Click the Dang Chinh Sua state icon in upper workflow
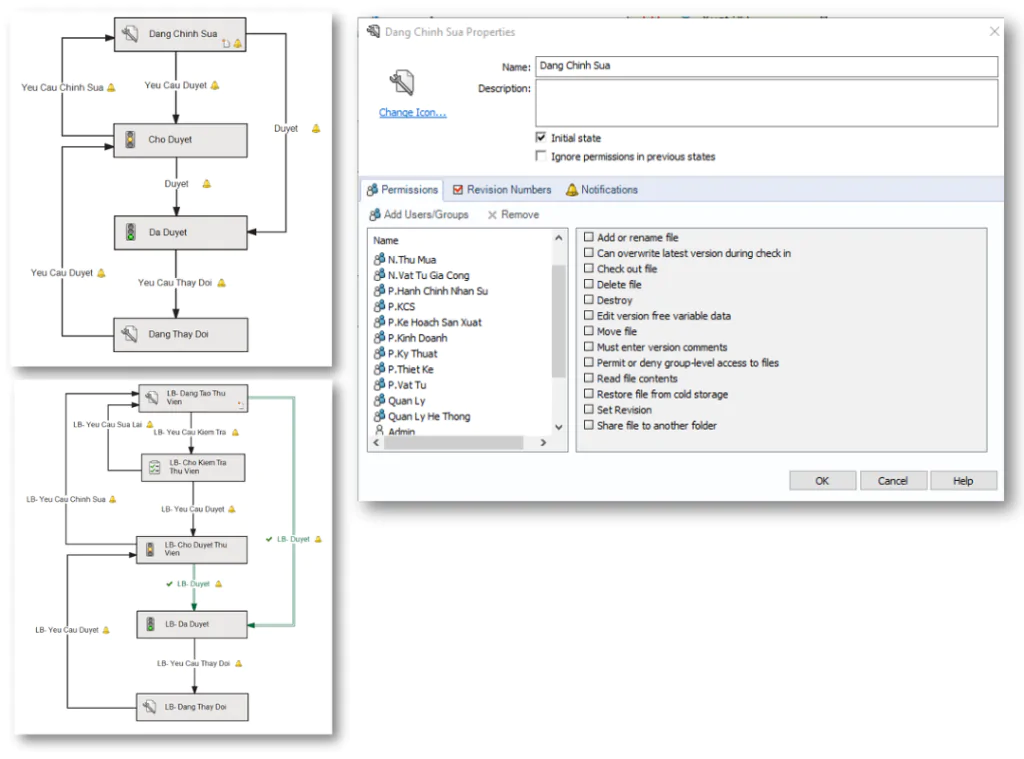This screenshot has height=759, width=1024. tap(129, 34)
